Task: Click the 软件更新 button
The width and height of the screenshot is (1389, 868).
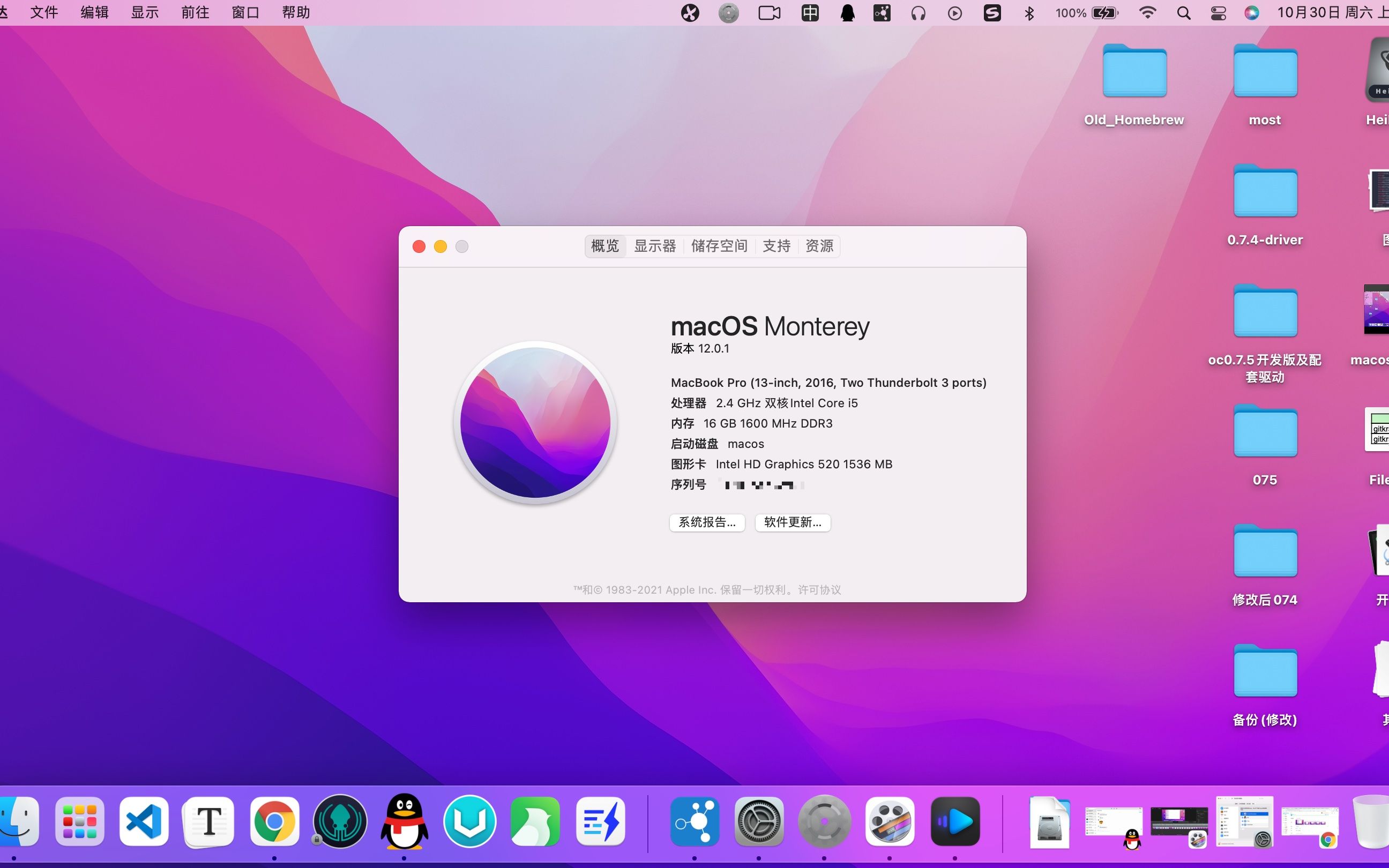Action: click(791, 522)
